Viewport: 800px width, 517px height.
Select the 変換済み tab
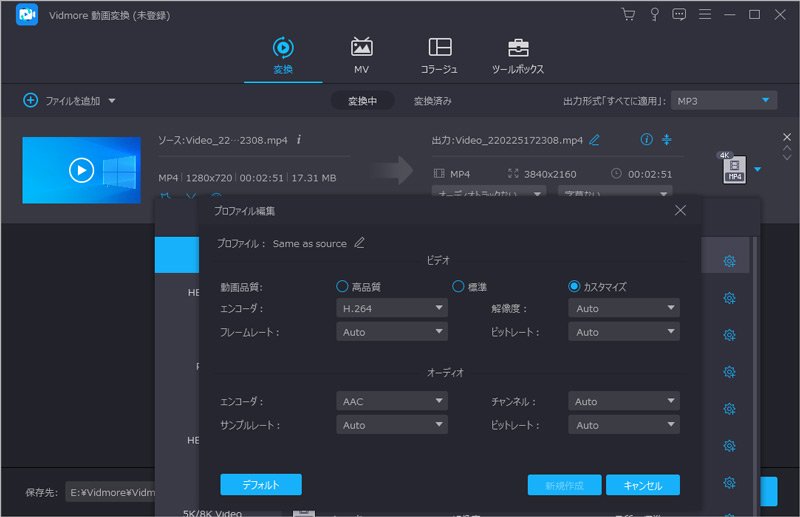click(433, 101)
